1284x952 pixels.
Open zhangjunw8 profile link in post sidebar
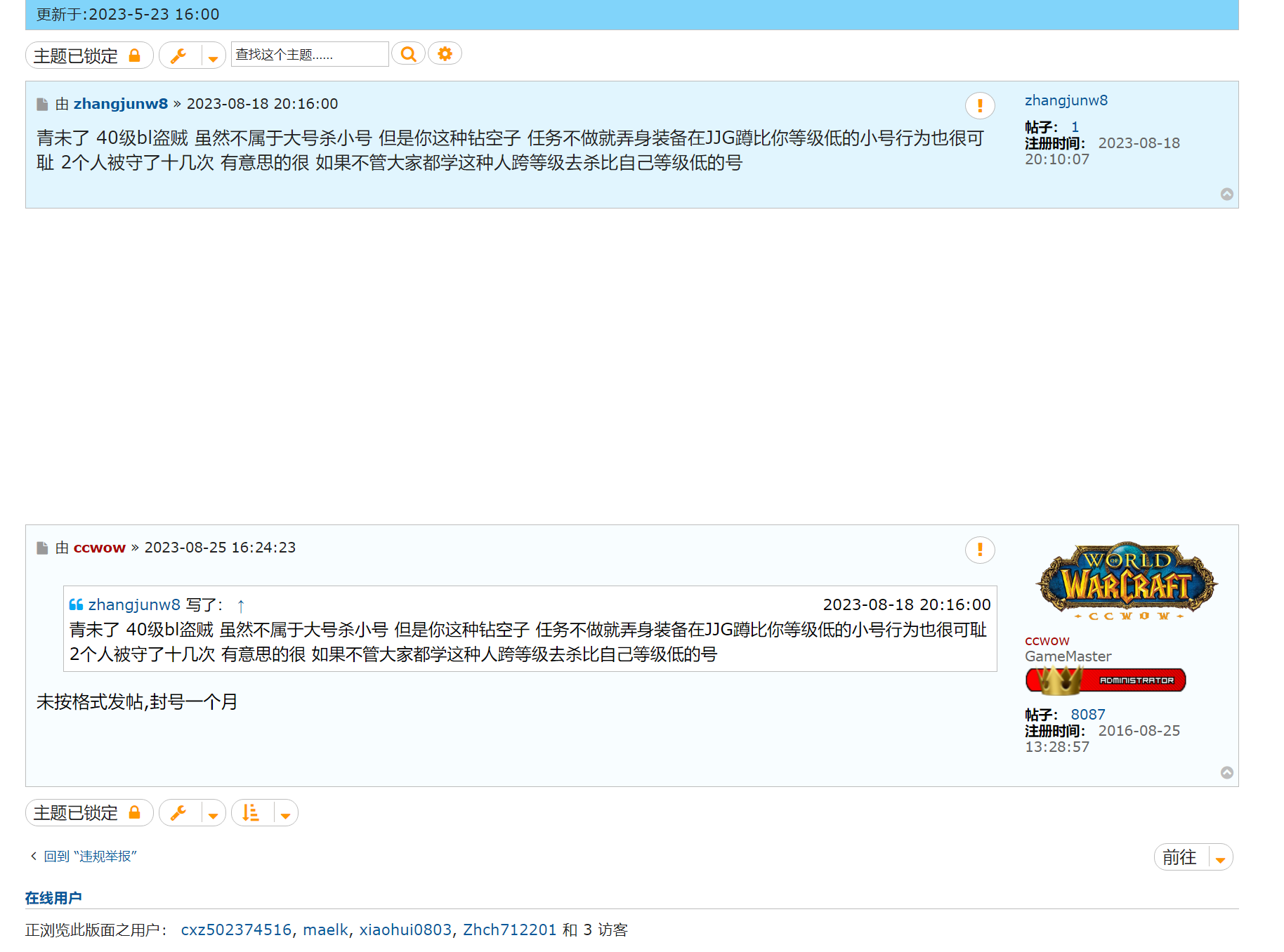[x=1066, y=100]
